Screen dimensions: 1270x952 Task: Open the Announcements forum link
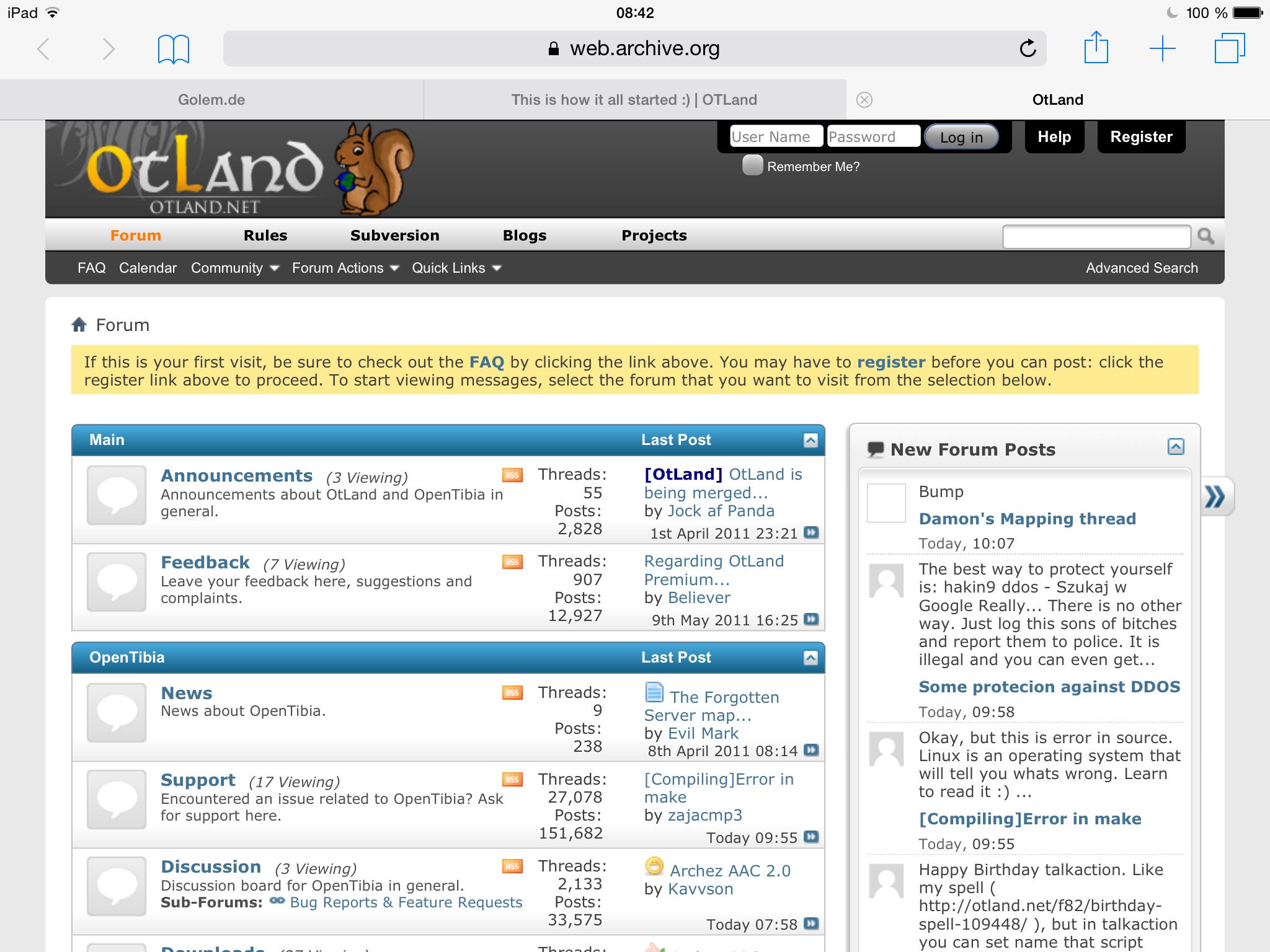coord(236,475)
